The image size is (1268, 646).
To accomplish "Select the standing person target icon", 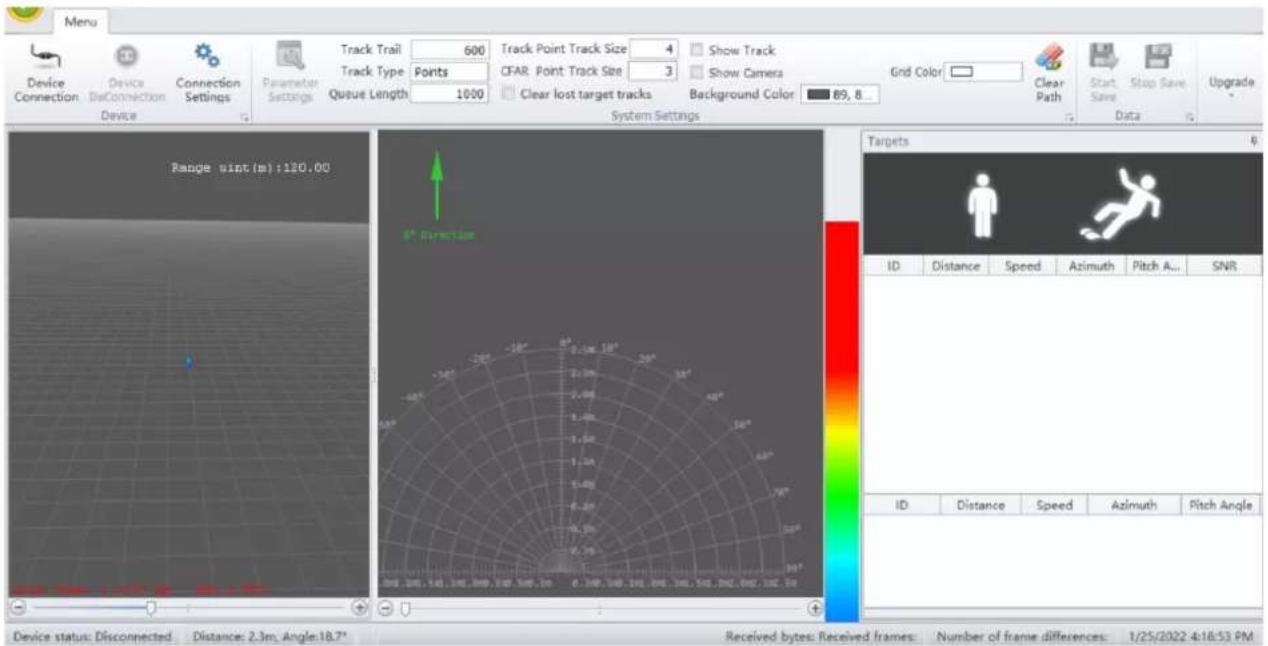I will [x=983, y=204].
